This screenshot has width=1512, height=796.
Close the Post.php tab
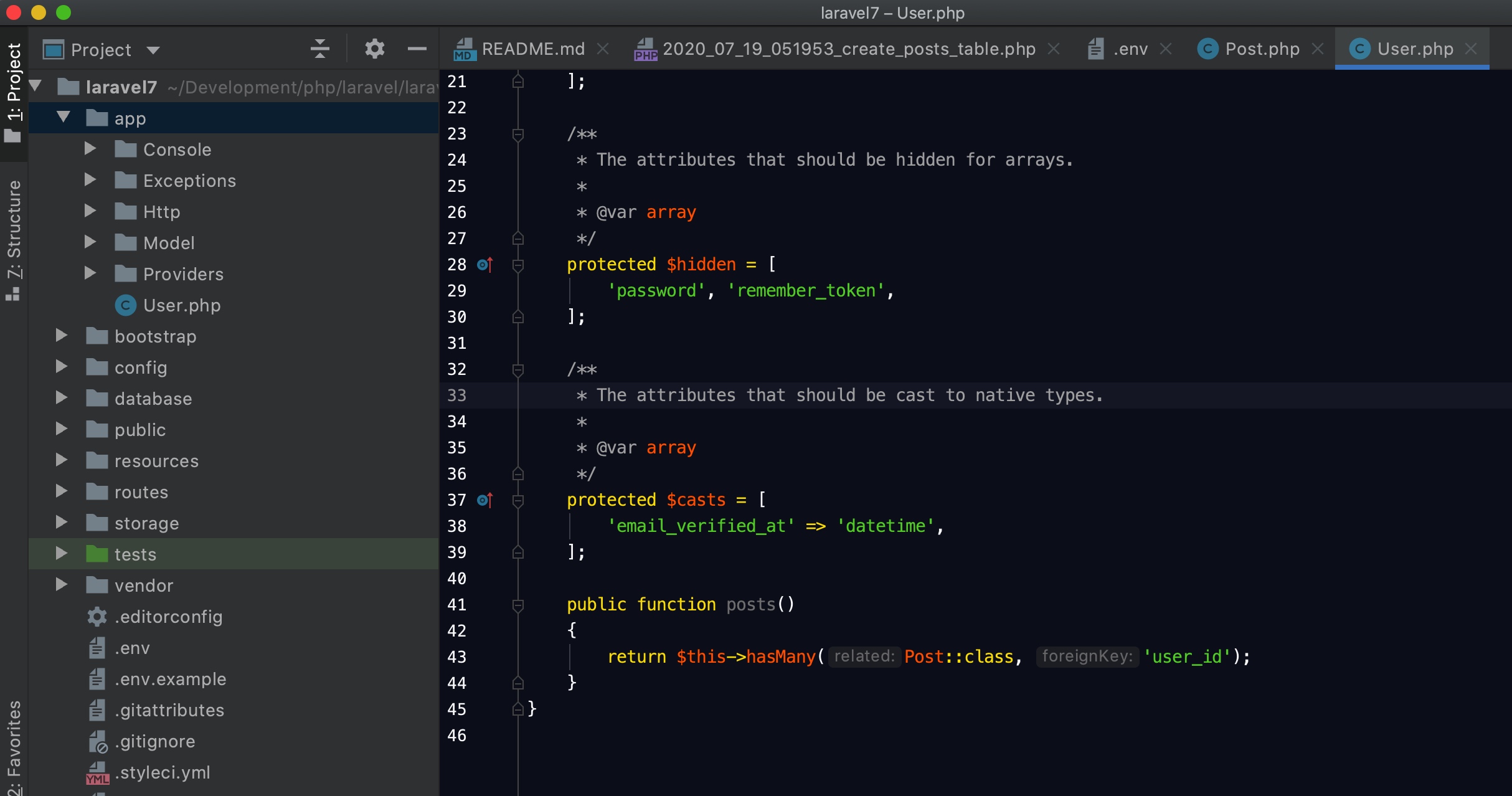coord(1318,49)
